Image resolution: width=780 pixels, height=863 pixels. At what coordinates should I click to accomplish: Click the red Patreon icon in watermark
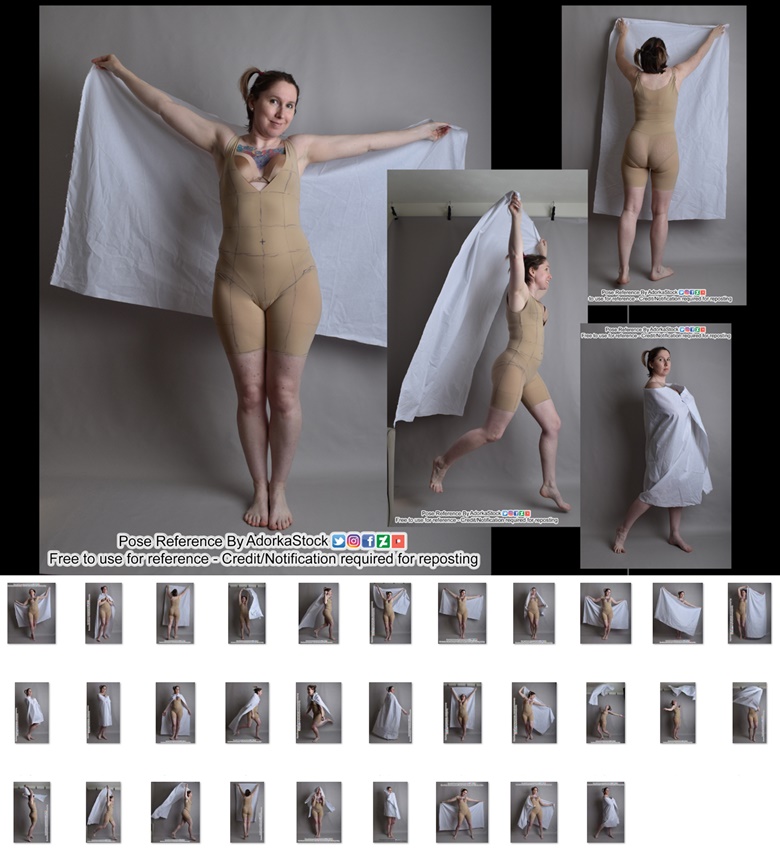[x=399, y=541]
